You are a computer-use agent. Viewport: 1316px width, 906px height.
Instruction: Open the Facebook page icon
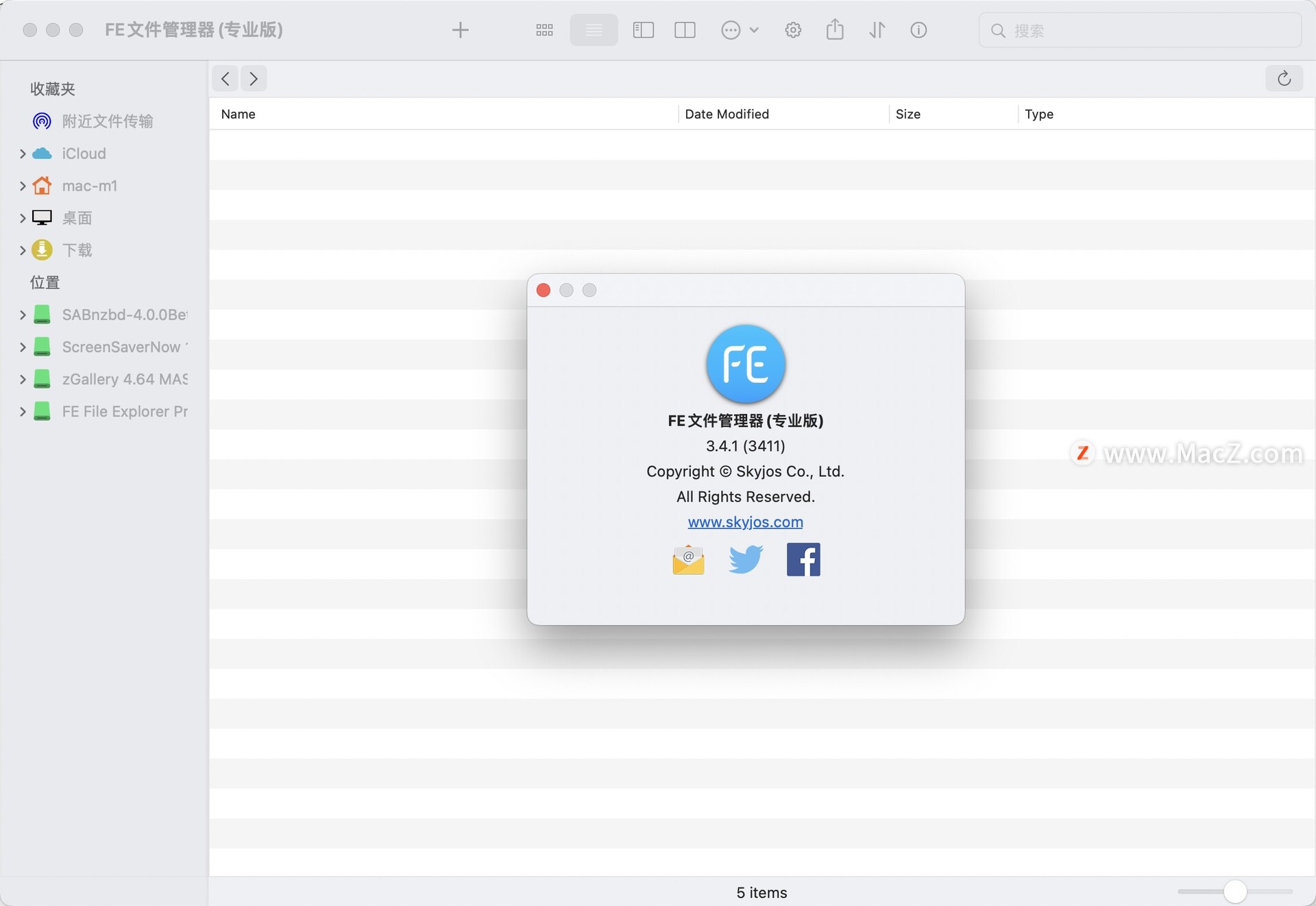(x=803, y=560)
